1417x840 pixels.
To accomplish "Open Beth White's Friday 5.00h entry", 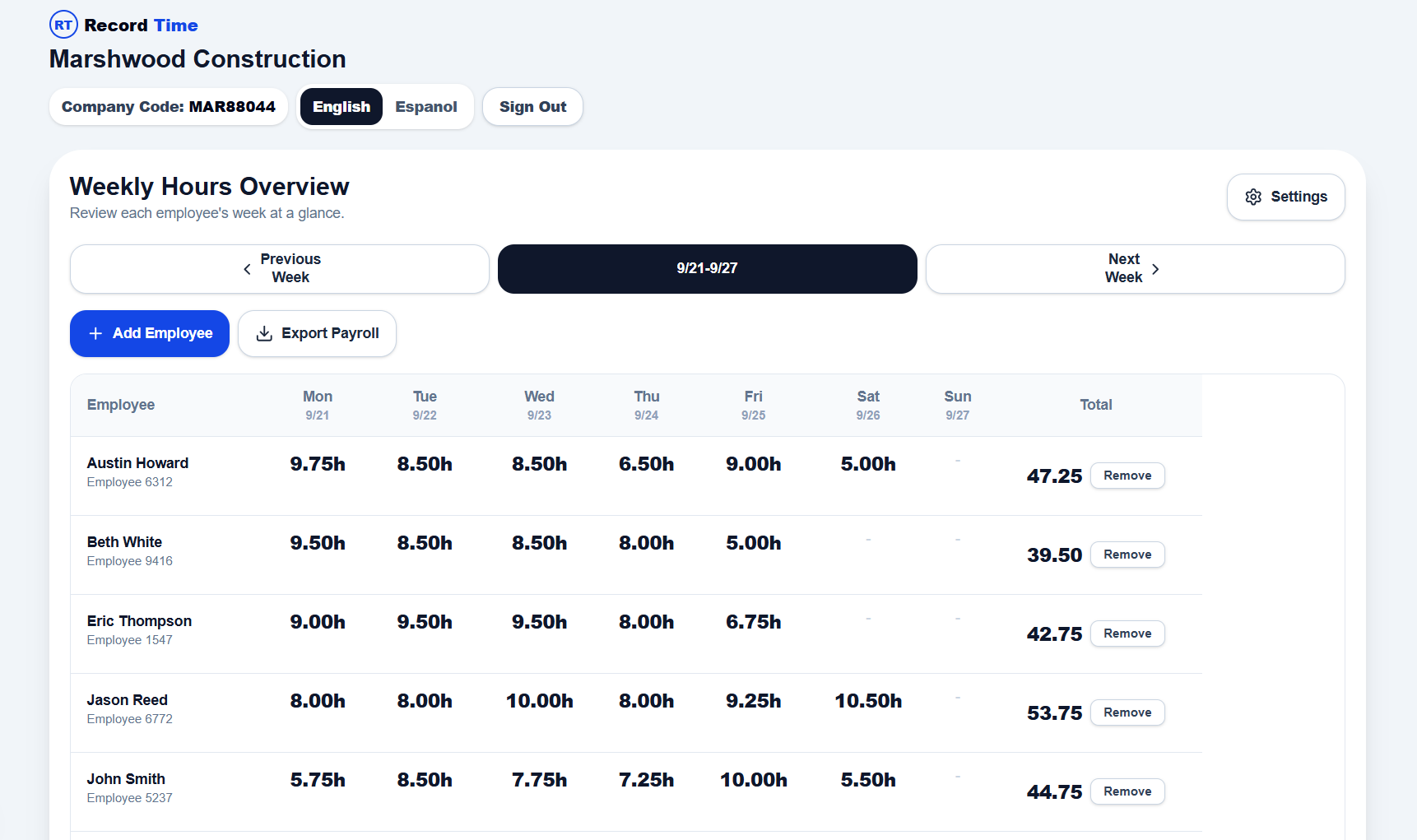I will point(754,543).
